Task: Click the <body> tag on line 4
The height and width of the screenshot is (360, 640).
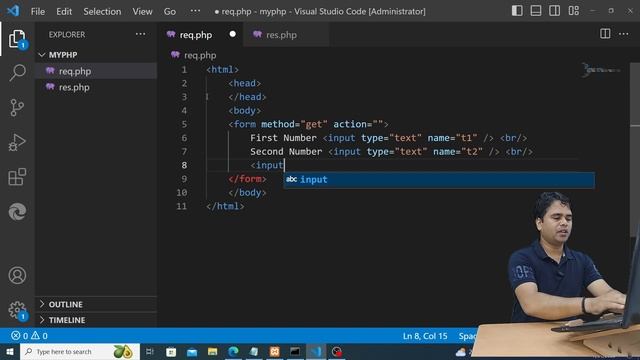Action: 244,111
